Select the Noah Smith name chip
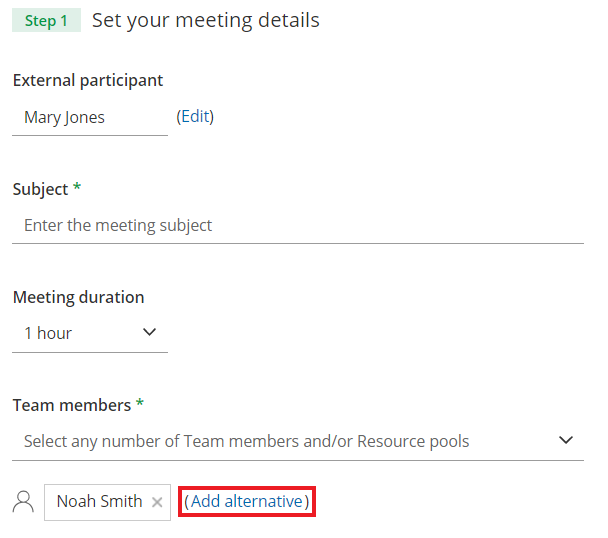The height and width of the screenshot is (538, 608). tap(99, 502)
